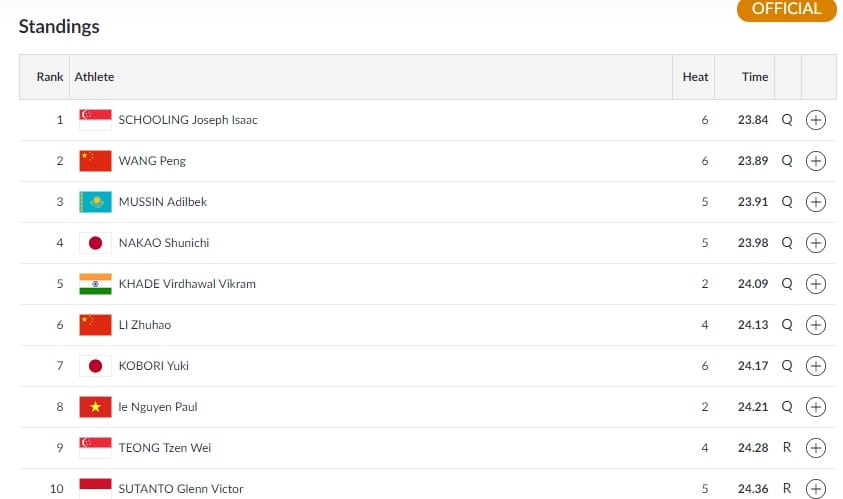The width and height of the screenshot is (843, 499).
Task: Expand WANG Peng's result row
Action: pos(816,161)
